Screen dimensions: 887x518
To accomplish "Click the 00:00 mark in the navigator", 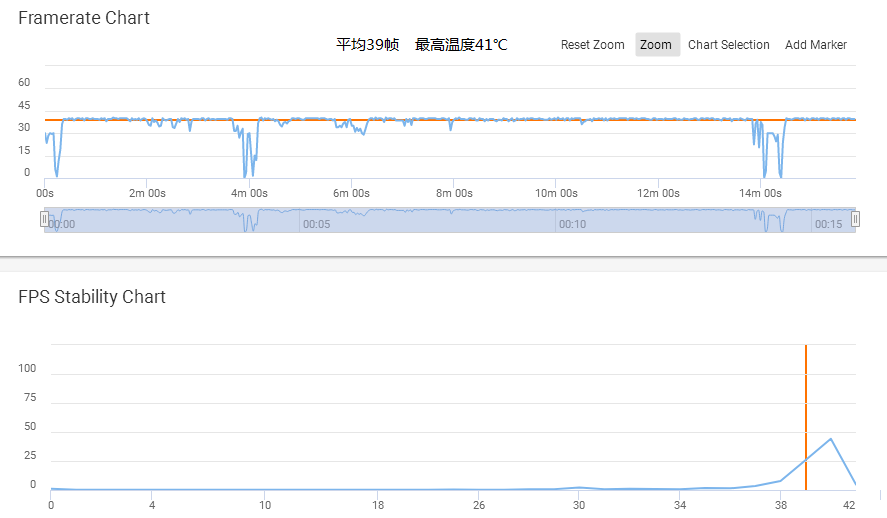I will tap(61, 225).
